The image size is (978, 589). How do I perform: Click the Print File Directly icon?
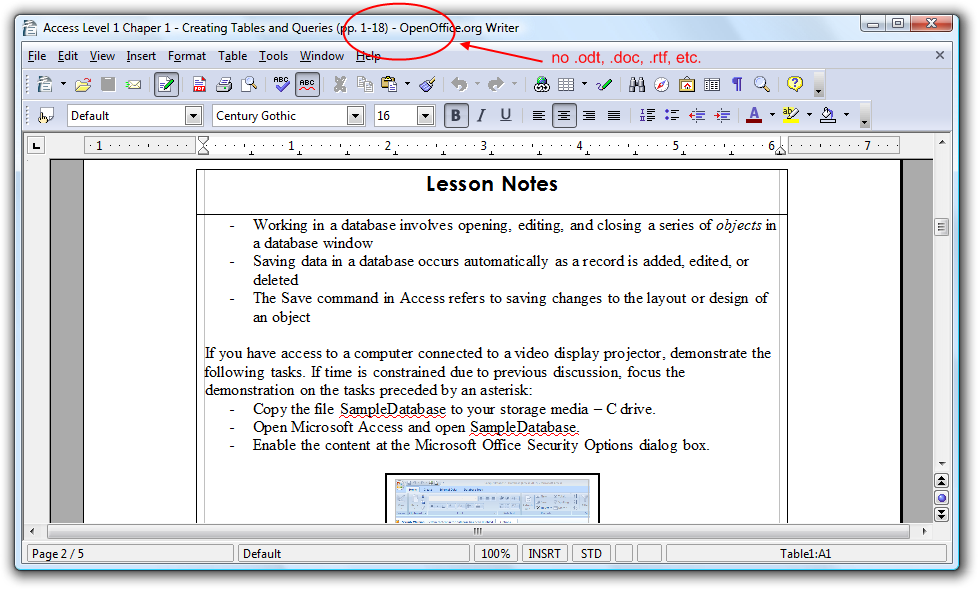click(x=224, y=85)
